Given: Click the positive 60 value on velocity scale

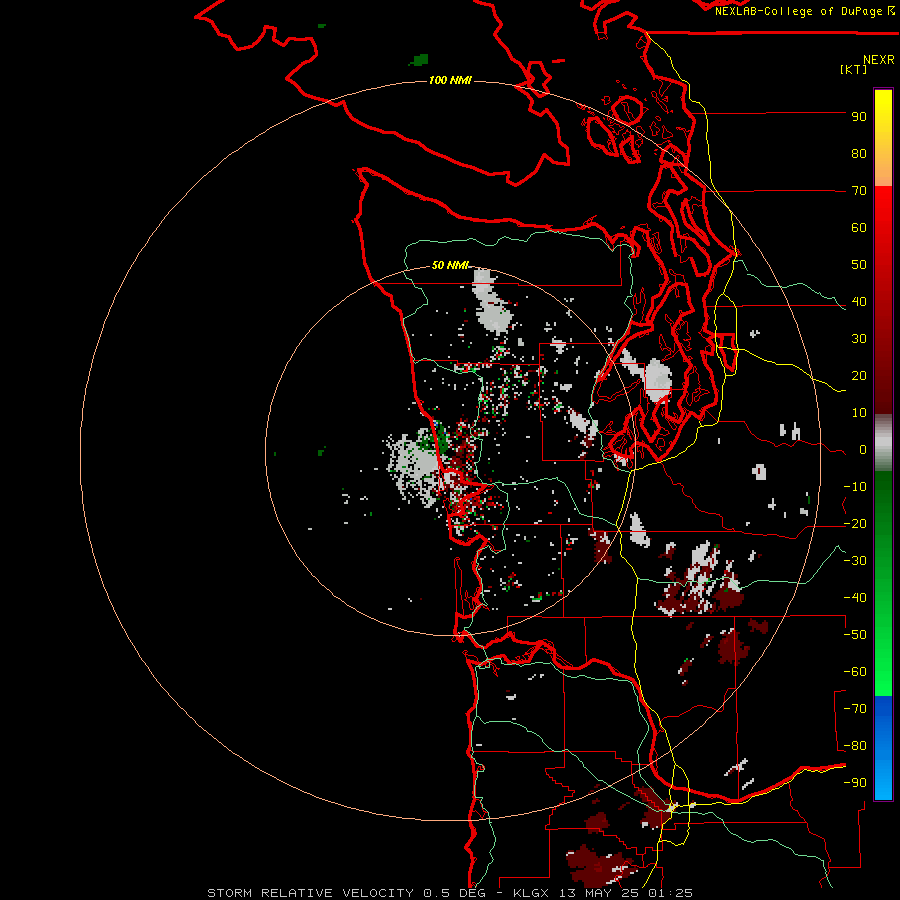Looking at the screenshot, I should pyautogui.click(x=859, y=228).
